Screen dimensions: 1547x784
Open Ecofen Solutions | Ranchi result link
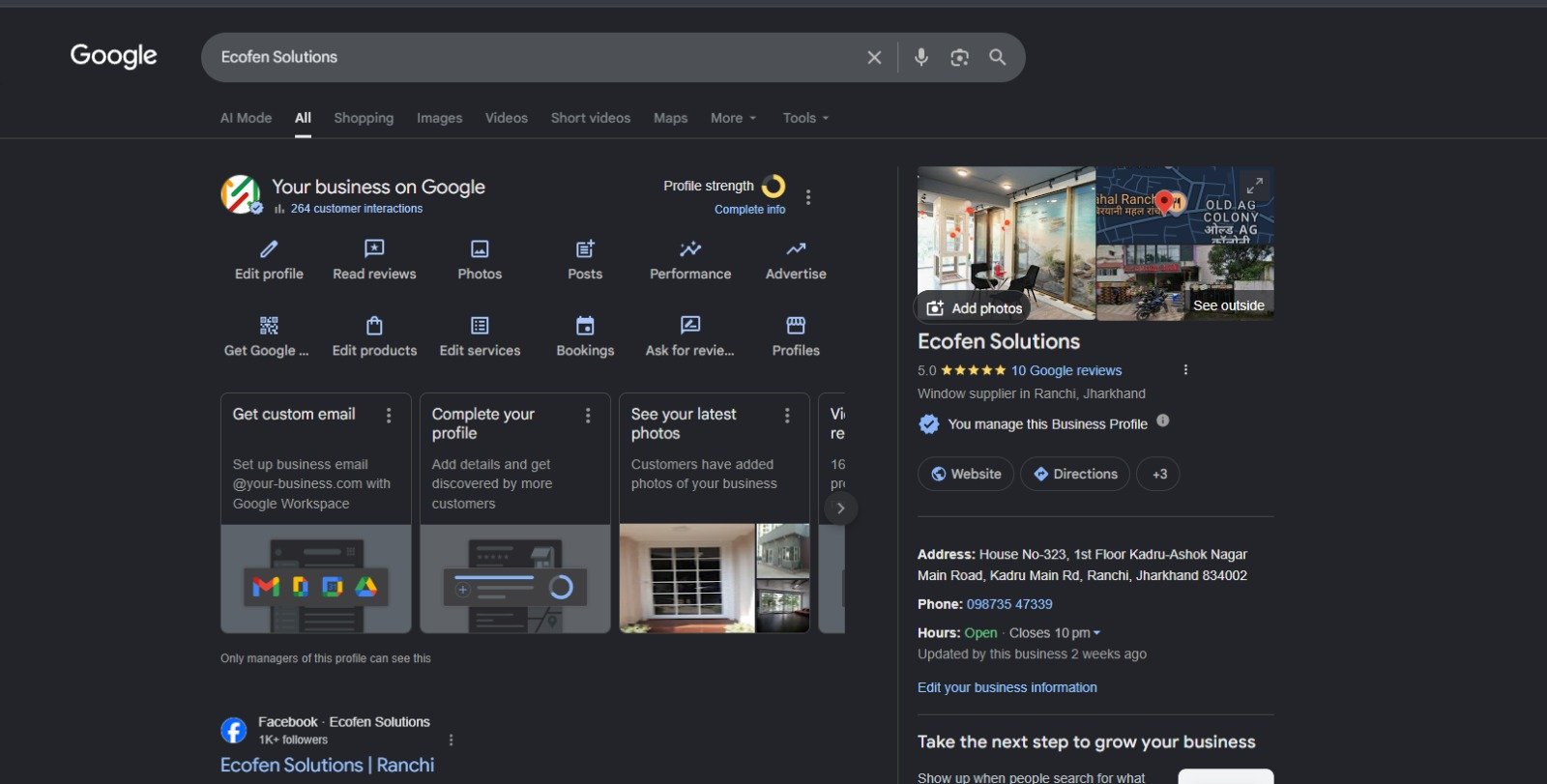(328, 765)
